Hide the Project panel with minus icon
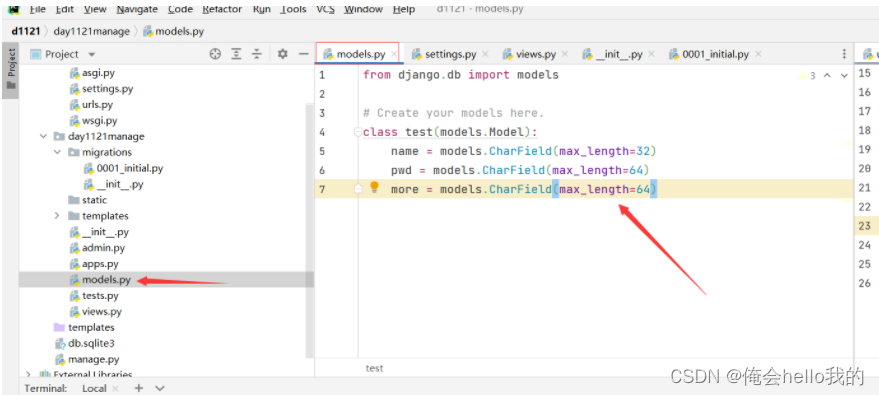Image resolution: width=879 pixels, height=395 pixels. [x=303, y=54]
